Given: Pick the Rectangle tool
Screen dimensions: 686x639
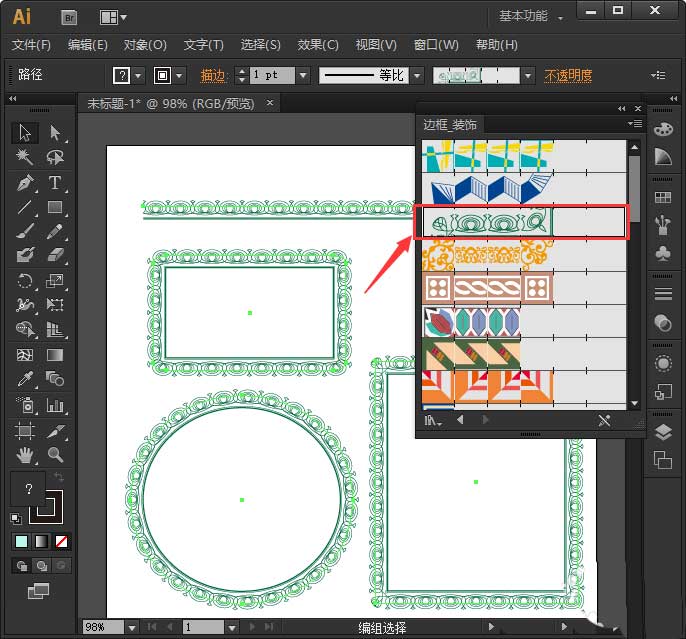Looking at the screenshot, I should click(x=55, y=207).
